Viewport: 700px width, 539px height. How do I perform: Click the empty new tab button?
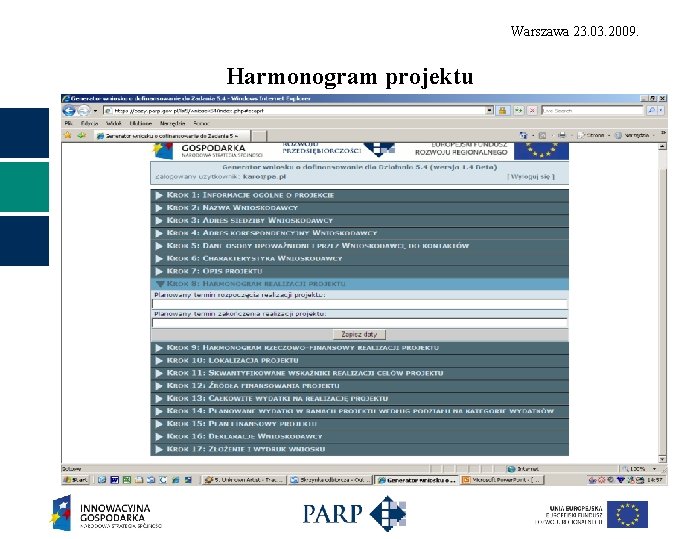pyautogui.click(x=259, y=136)
